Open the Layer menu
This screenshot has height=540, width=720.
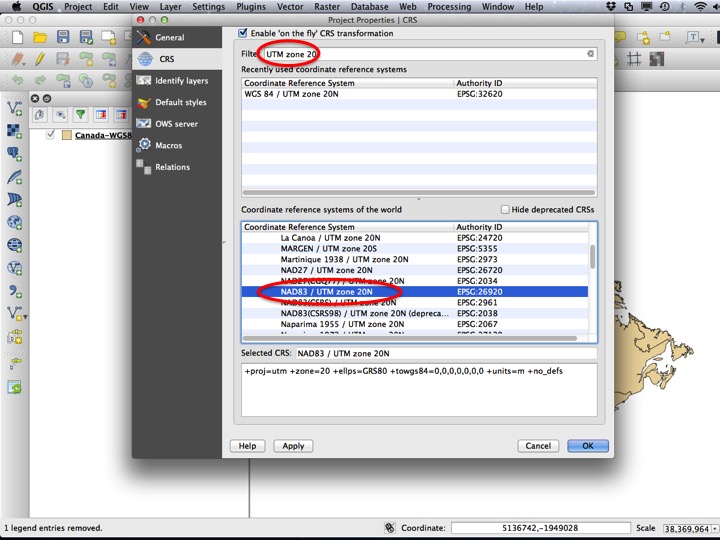click(x=170, y=6)
